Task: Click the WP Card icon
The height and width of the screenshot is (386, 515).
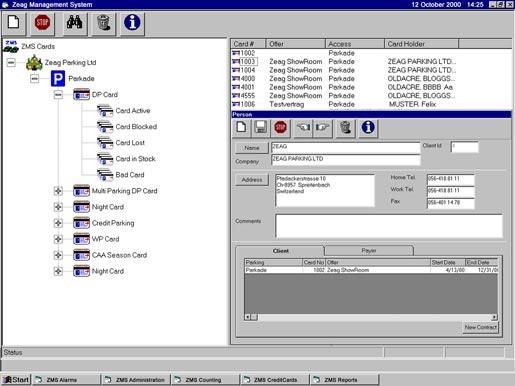Action: coord(81,239)
